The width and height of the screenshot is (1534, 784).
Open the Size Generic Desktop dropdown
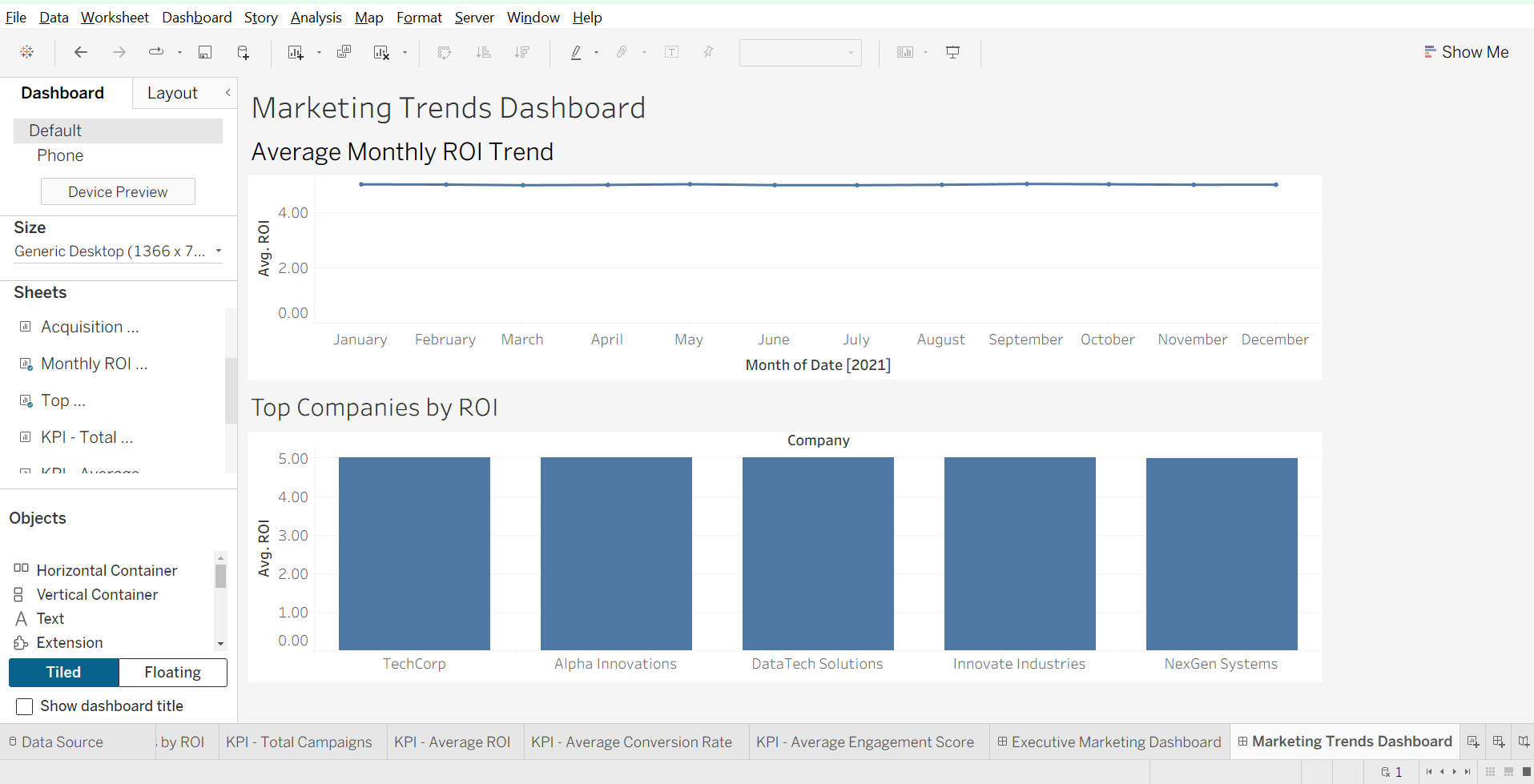pos(118,251)
